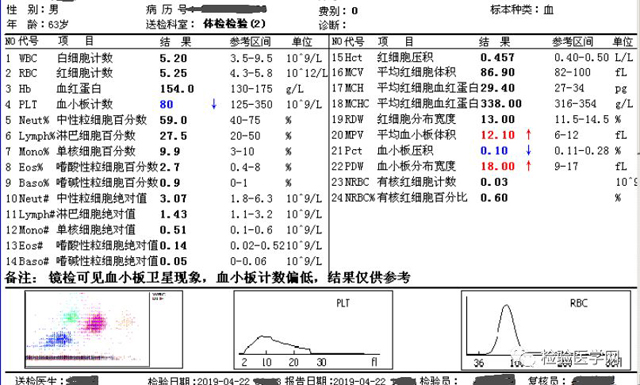This screenshot has width=640, height=385.
Task: Select the Lymph% result 27.5
Action: click(173, 136)
